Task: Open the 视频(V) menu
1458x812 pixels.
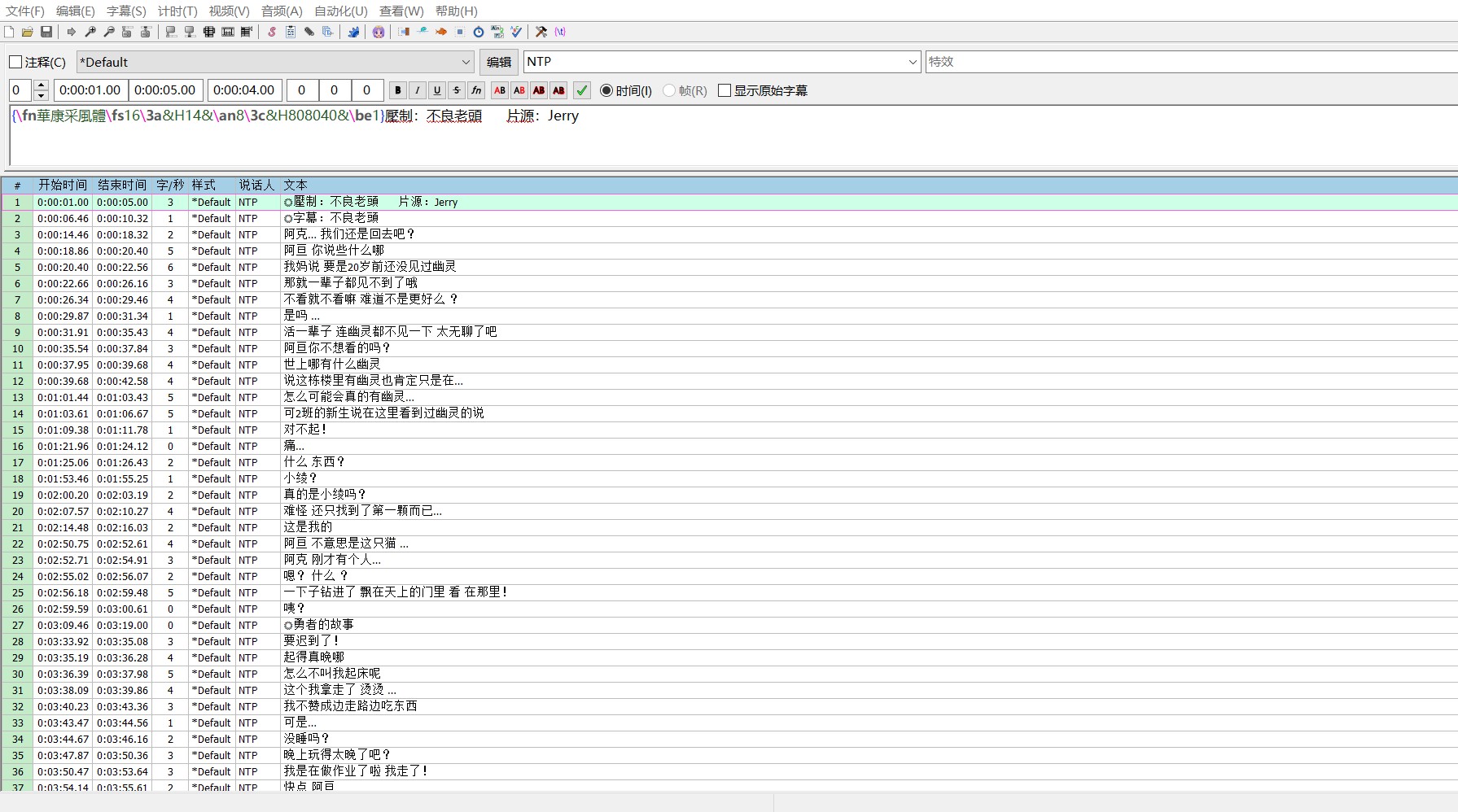Action: point(229,11)
